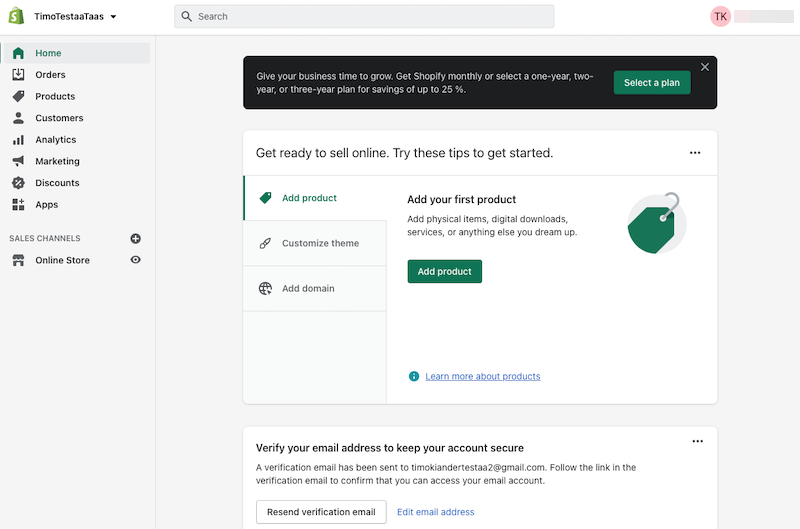The image size is (800, 529).
Task: Click the search magnifier icon
Action: (x=187, y=16)
